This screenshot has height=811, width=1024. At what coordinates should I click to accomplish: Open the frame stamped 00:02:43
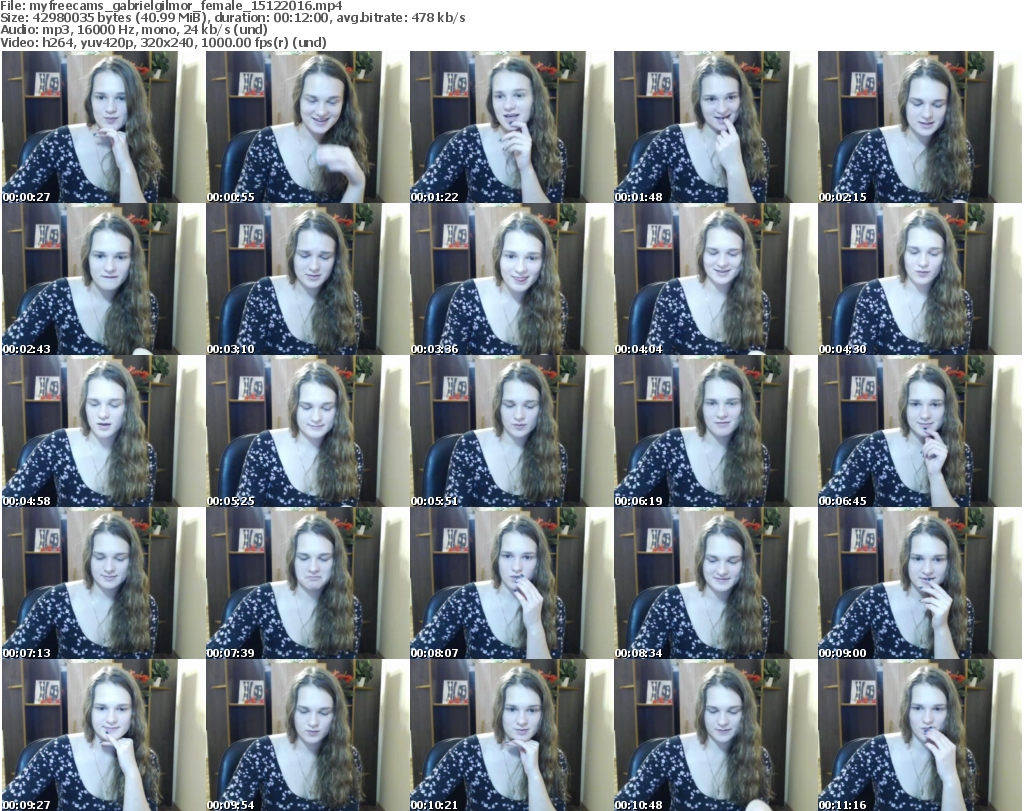click(104, 279)
